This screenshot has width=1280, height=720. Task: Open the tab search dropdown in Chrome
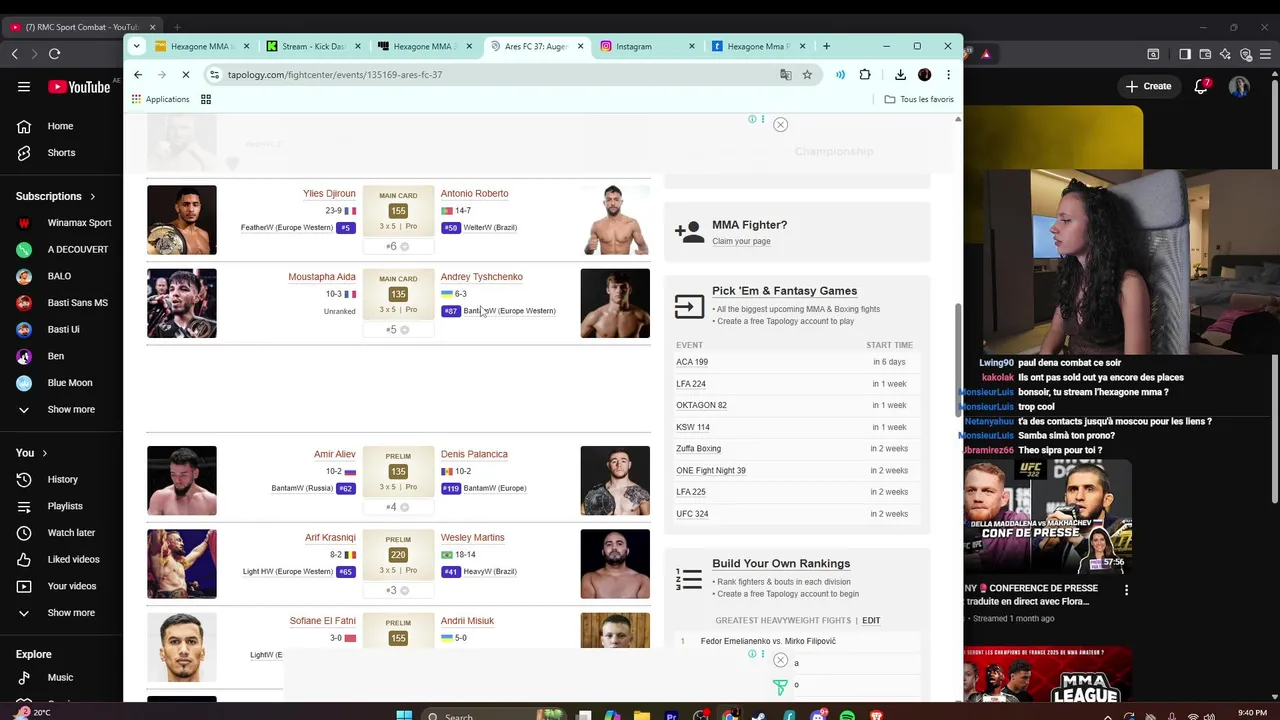tap(139, 46)
